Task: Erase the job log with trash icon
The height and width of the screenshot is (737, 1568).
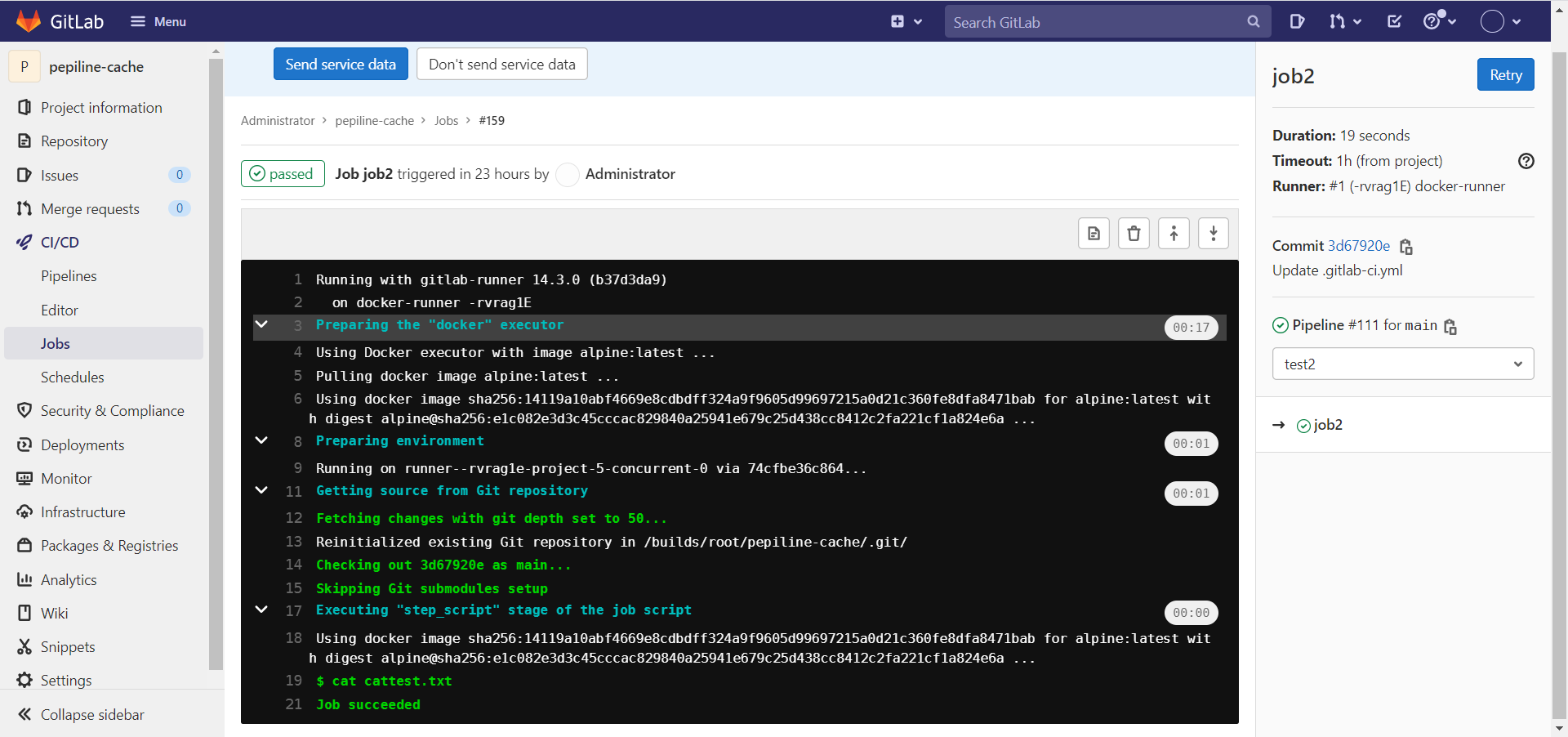Action: click(1134, 234)
